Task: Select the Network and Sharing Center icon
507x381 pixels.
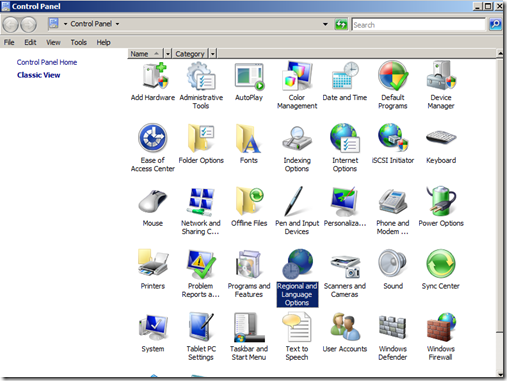Action: tap(201, 211)
